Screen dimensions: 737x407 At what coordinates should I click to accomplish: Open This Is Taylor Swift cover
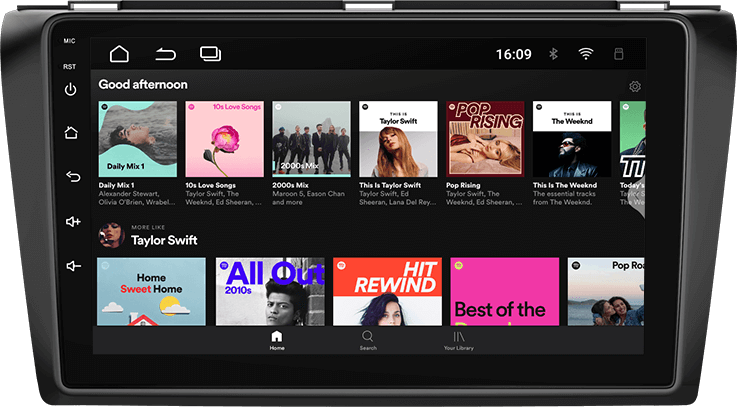398,139
